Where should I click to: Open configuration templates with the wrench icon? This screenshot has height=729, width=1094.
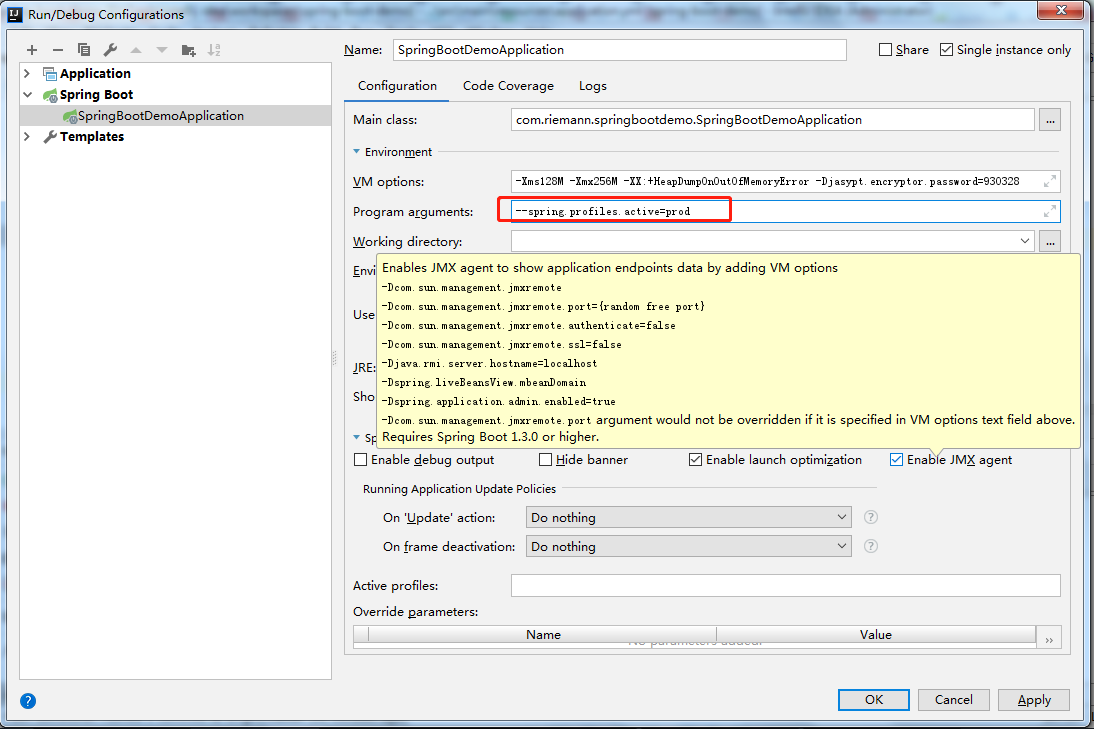[x=112, y=49]
